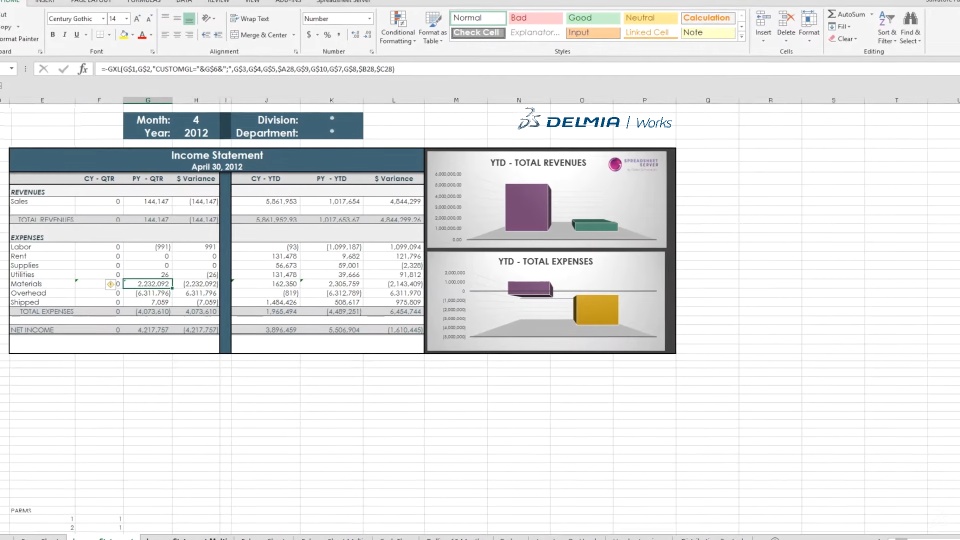
Task: Apply the Check Cell style
Action: coord(478,32)
